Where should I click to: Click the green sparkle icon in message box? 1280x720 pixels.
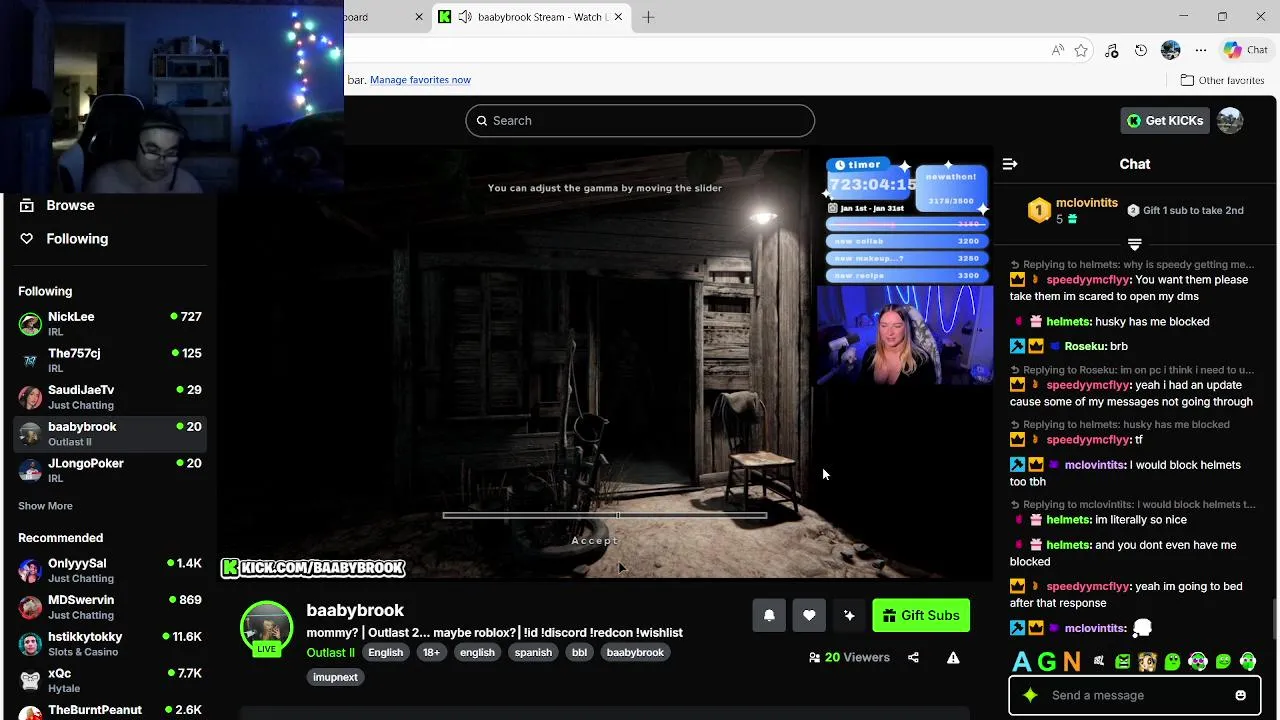point(1031,696)
